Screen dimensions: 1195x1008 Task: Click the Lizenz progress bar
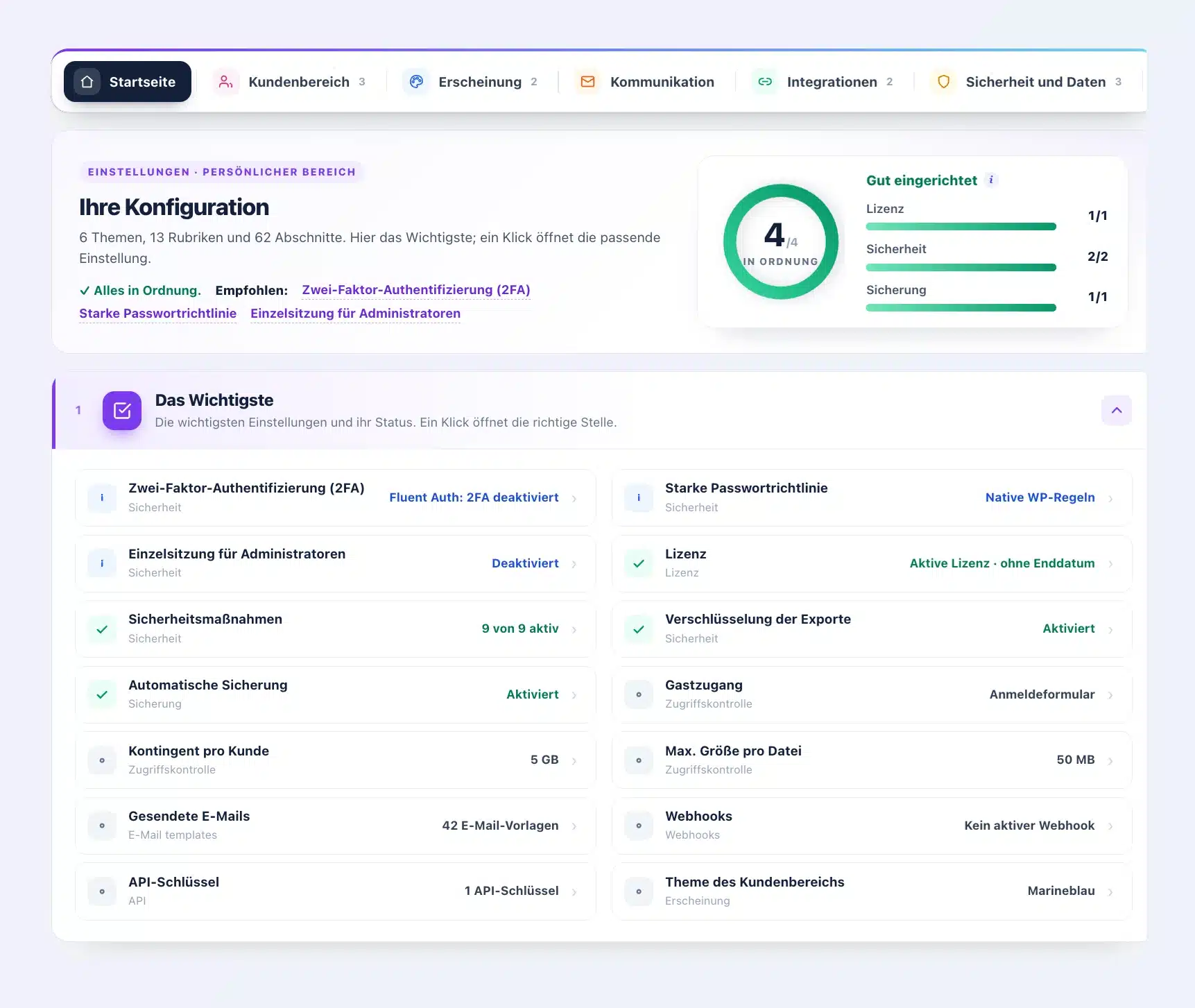(x=961, y=227)
